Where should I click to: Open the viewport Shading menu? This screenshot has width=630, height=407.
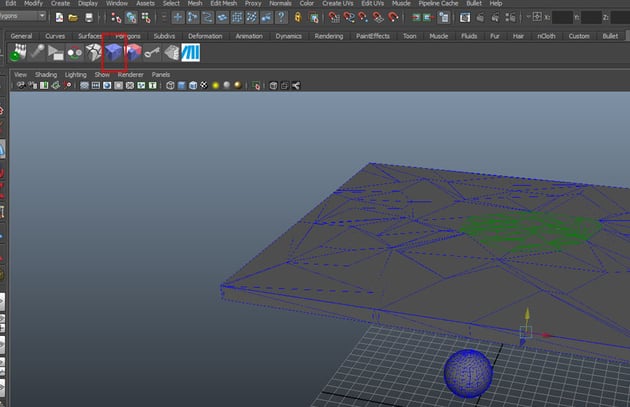coord(46,74)
